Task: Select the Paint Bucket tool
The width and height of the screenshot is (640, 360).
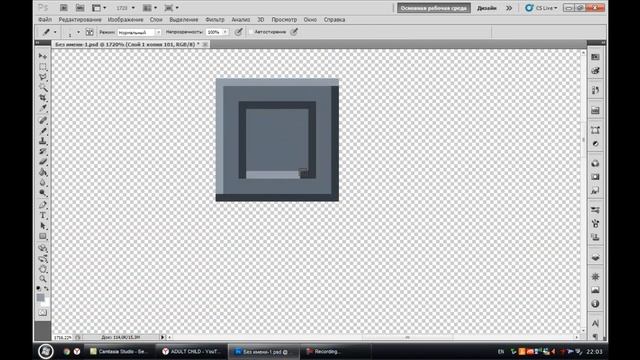Action: [42, 172]
